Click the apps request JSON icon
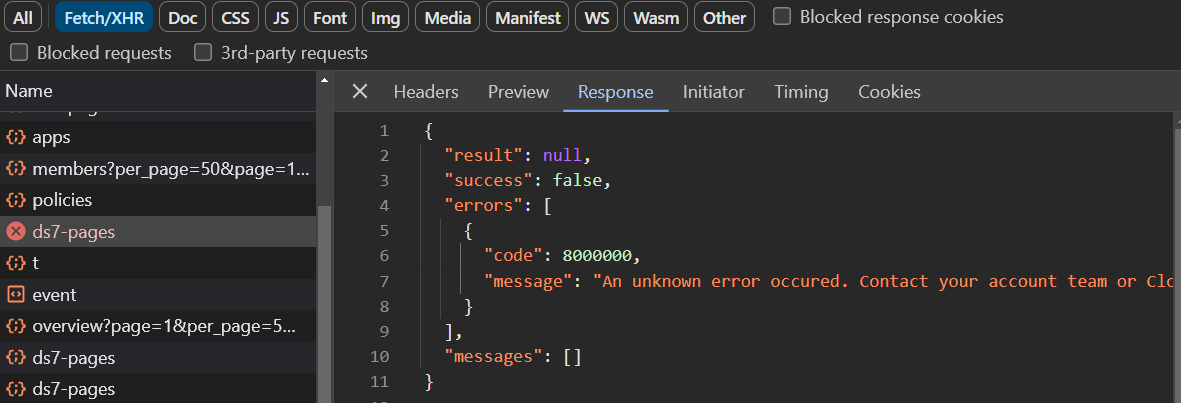The height and width of the screenshot is (403, 1181). [16, 137]
